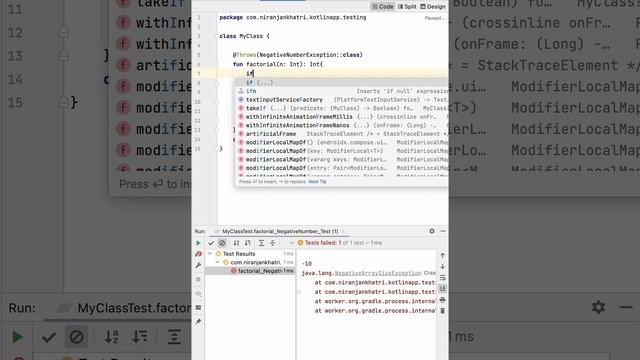Screen dimensions: 640x360
Task: Choose withInfiniteAnimationFrameMillis suggestion
Action: [341, 117]
